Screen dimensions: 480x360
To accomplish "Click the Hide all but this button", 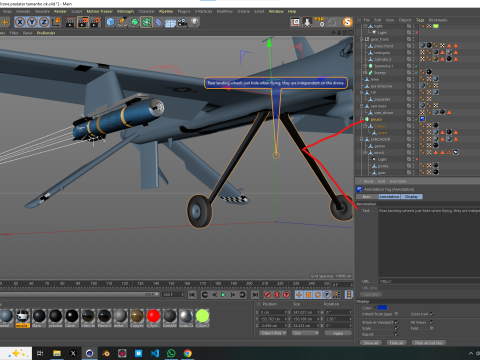I will pyautogui.click(x=429, y=343).
